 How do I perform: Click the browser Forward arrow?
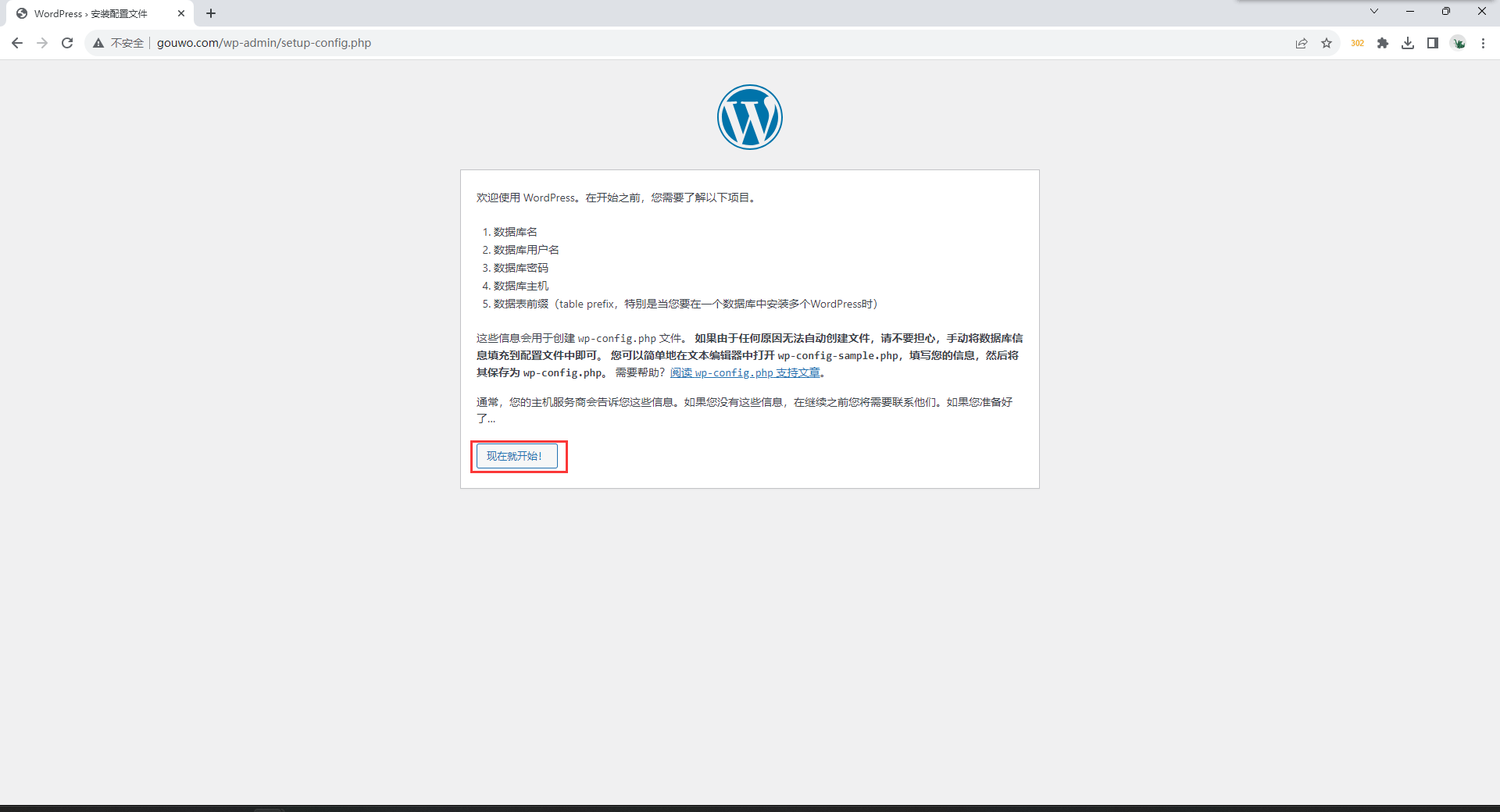[42, 43]
